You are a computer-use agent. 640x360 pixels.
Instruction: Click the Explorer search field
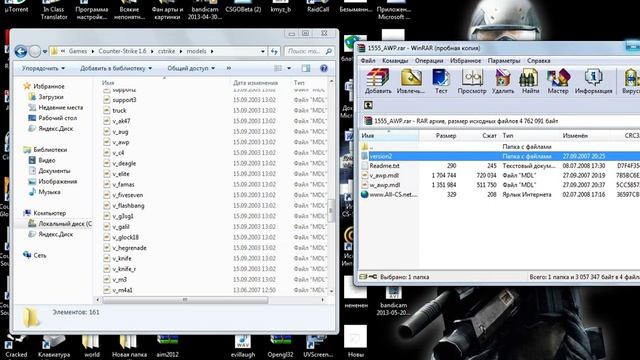pos(309,51)
